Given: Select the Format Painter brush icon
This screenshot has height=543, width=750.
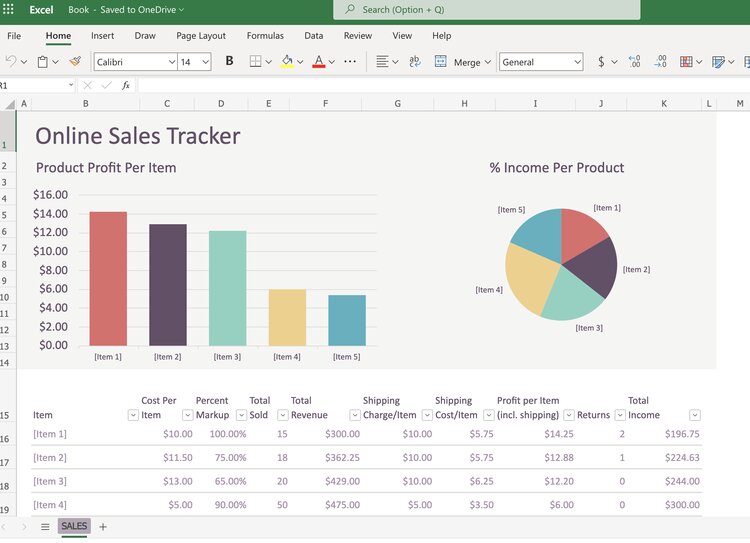Looking at the screenshot, I should (75, 61).
